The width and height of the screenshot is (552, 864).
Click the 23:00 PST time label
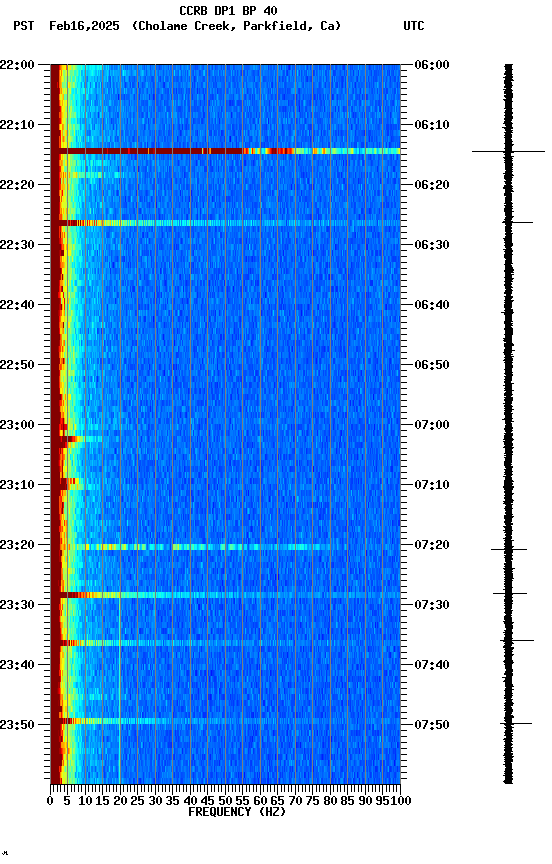tap(17, 425)
